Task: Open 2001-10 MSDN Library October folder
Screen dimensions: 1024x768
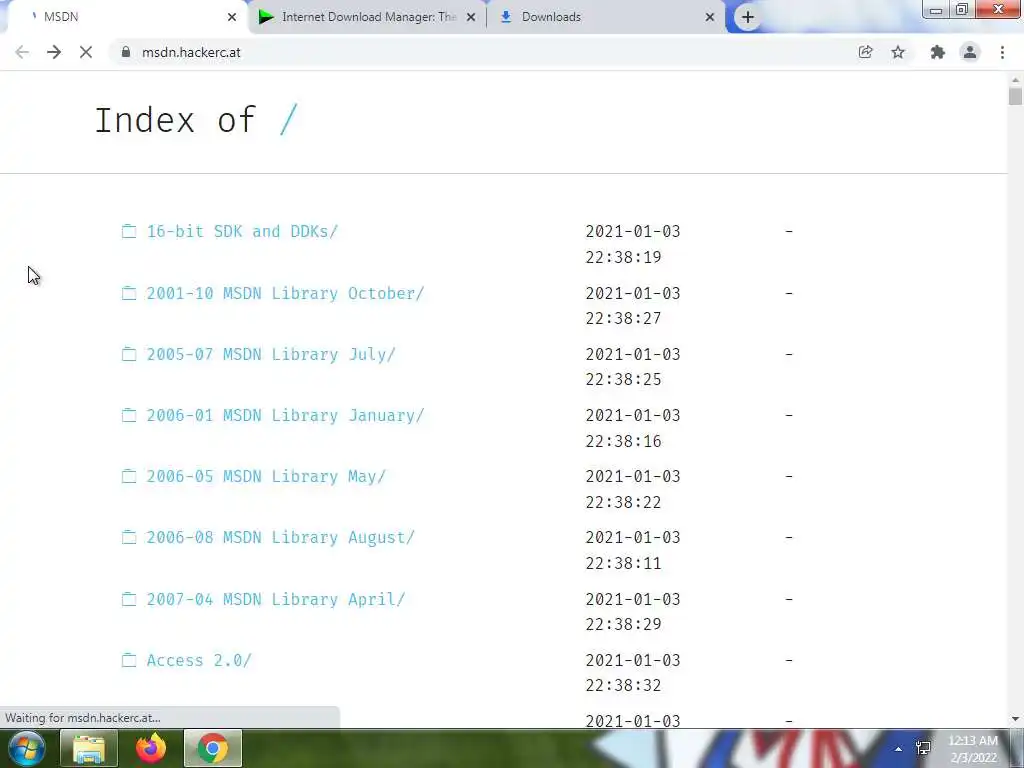Action: click(285, 293)
